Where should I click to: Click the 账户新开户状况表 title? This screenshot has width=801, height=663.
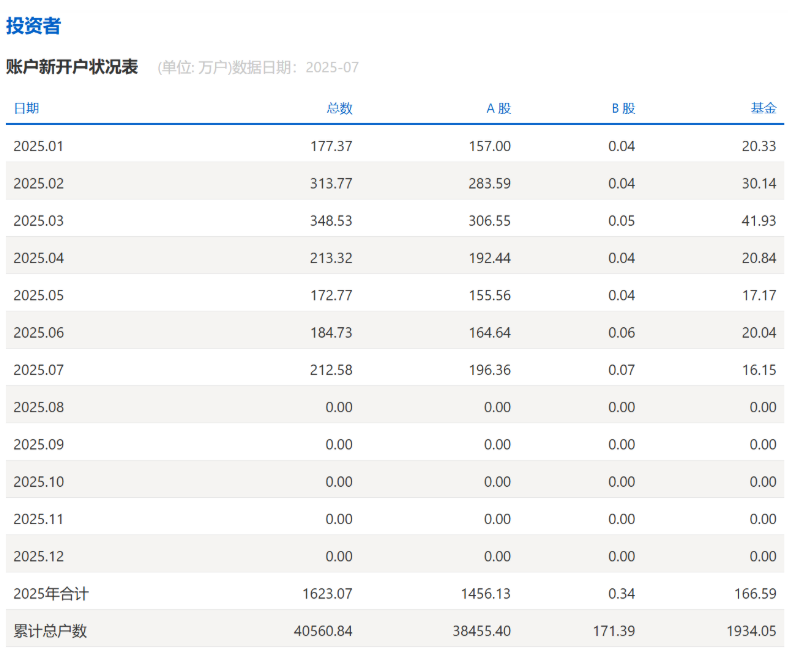(72, 67)
